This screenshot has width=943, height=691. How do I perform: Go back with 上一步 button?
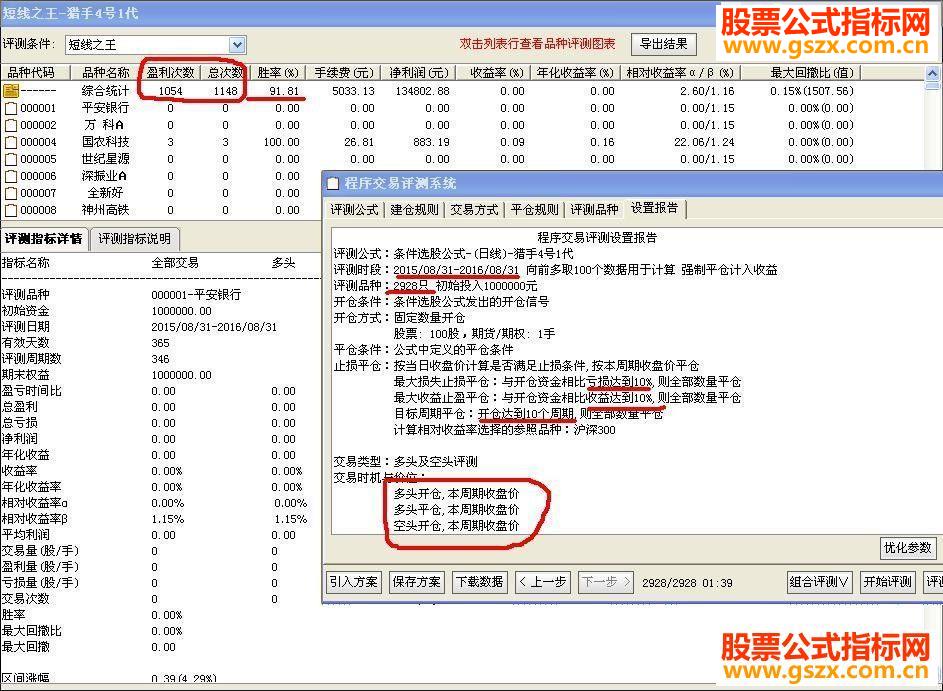click(x=542, y=582)
